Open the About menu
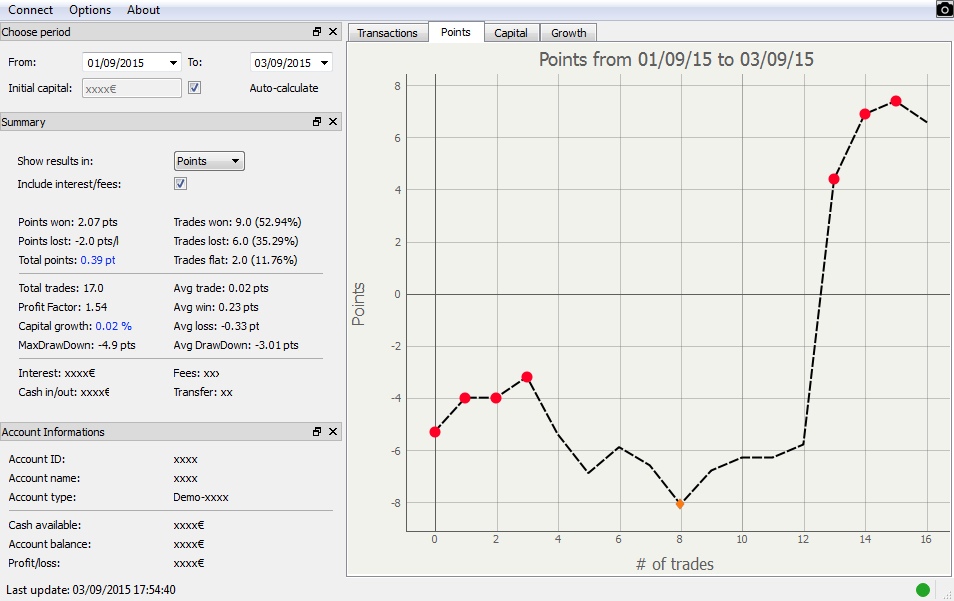The image size is (954, 601). (144, 10)
